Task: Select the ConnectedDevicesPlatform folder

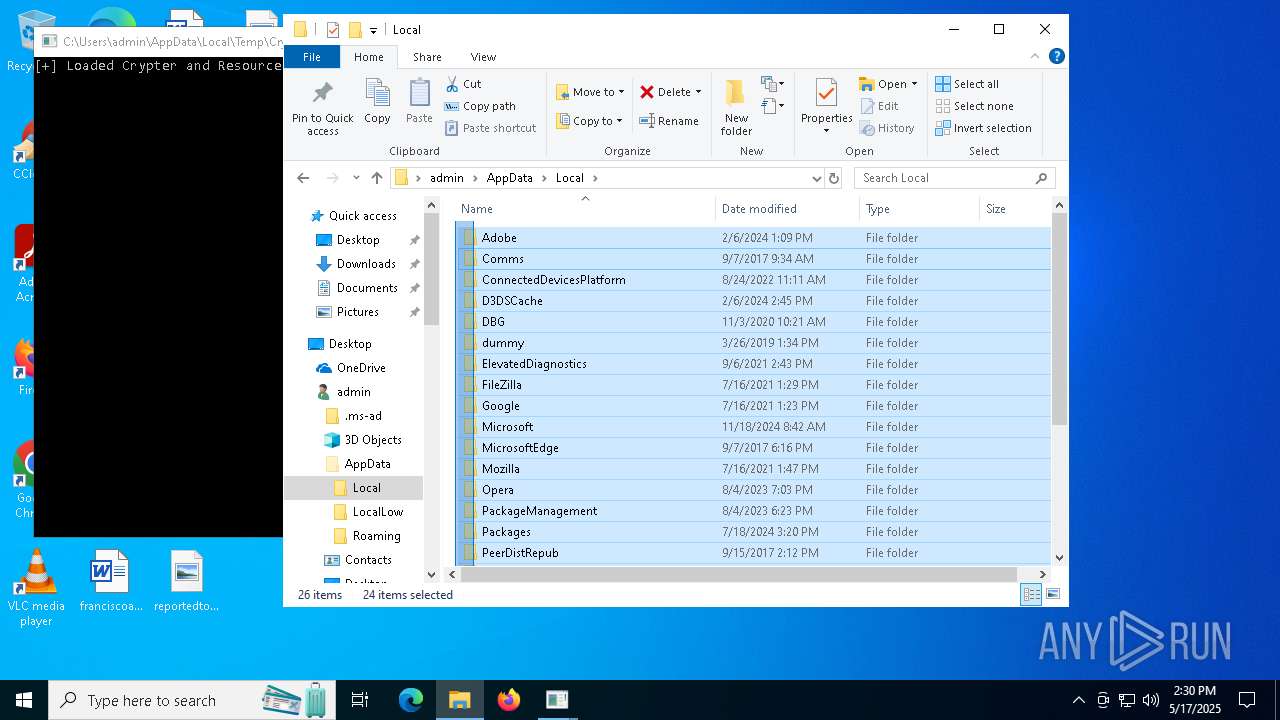Action: point(755,280)
